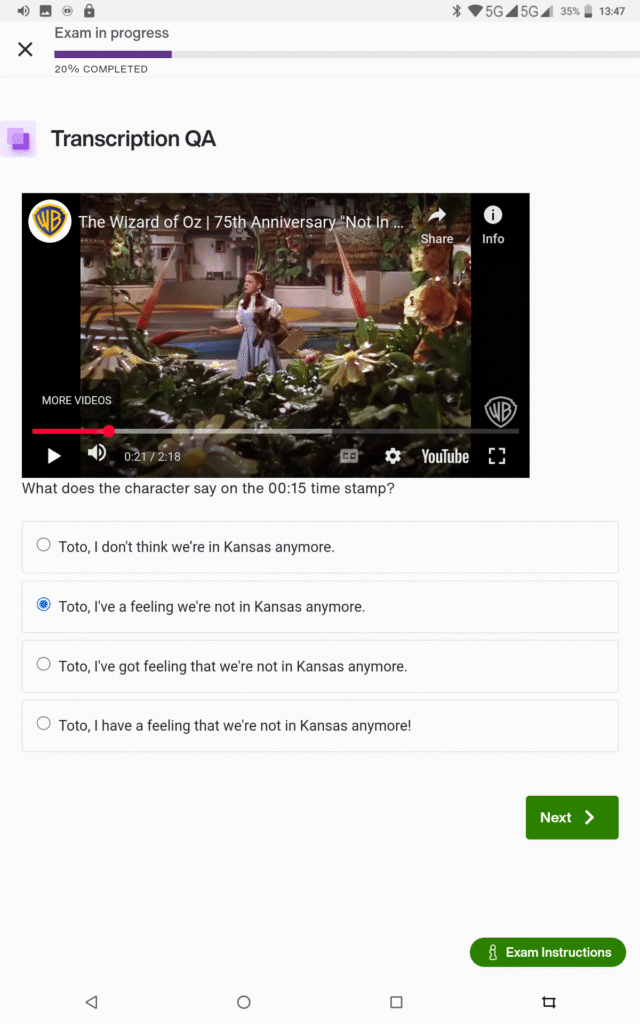Toggle closed captions CC icon

click(x=349, y=456)
